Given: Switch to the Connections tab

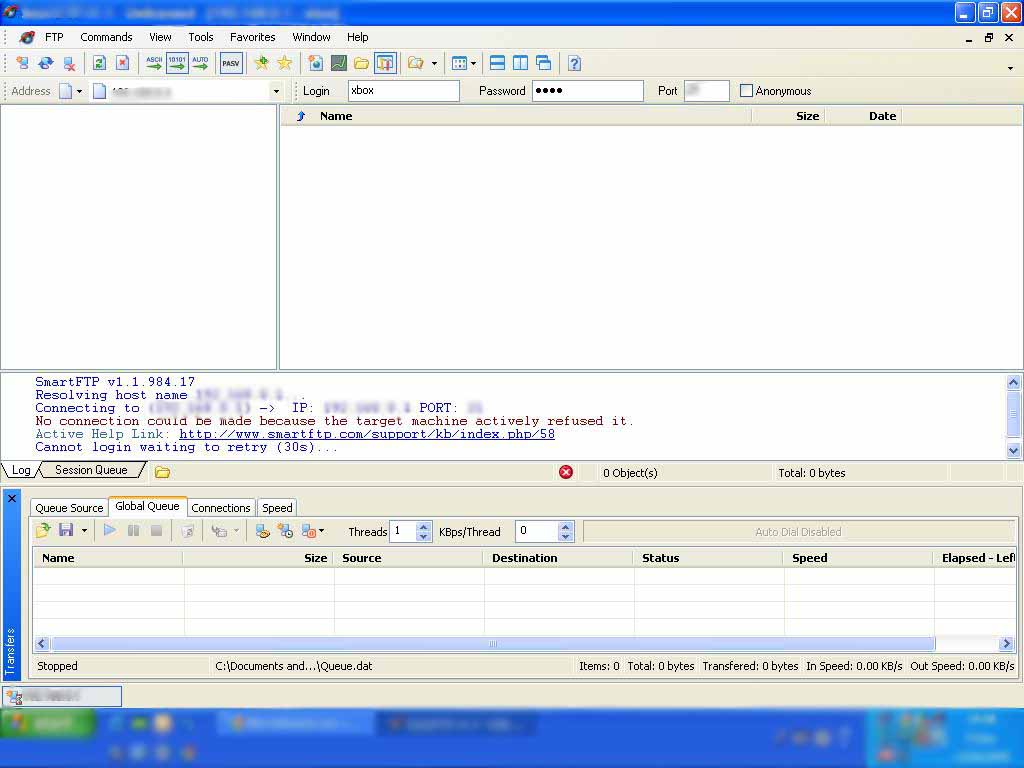Looking at the screenshot, I should [x=221, y=508].
